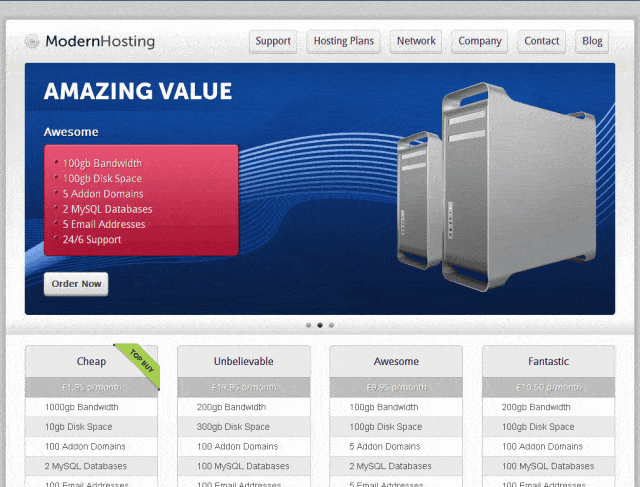Screen dimensions: 640x487
Task: Click '5 Addon Domains' in the red banner box
Action: 103,194
